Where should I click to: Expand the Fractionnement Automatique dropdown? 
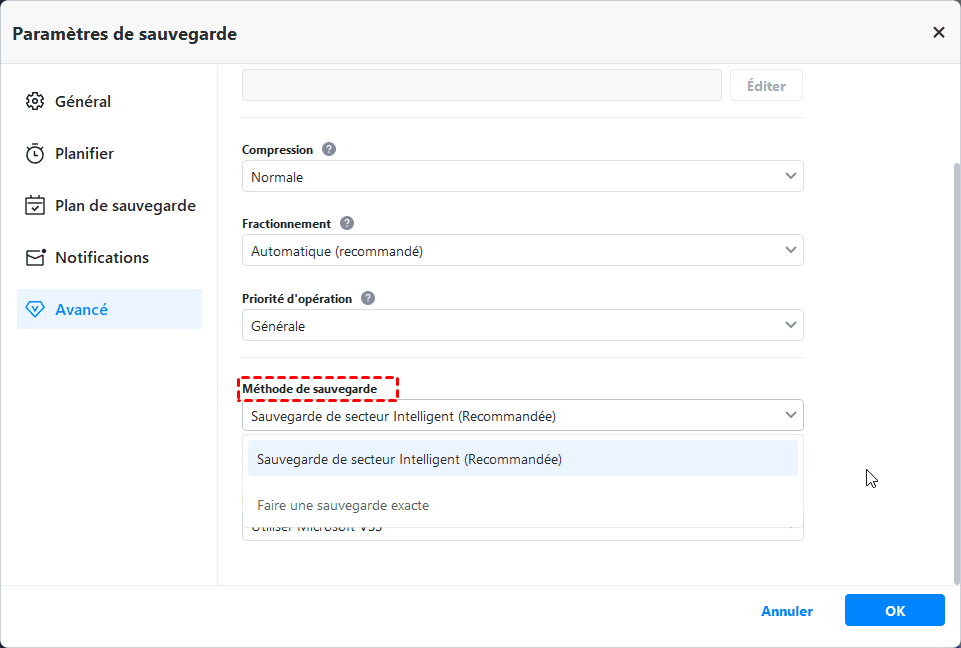tap(522, 250)
